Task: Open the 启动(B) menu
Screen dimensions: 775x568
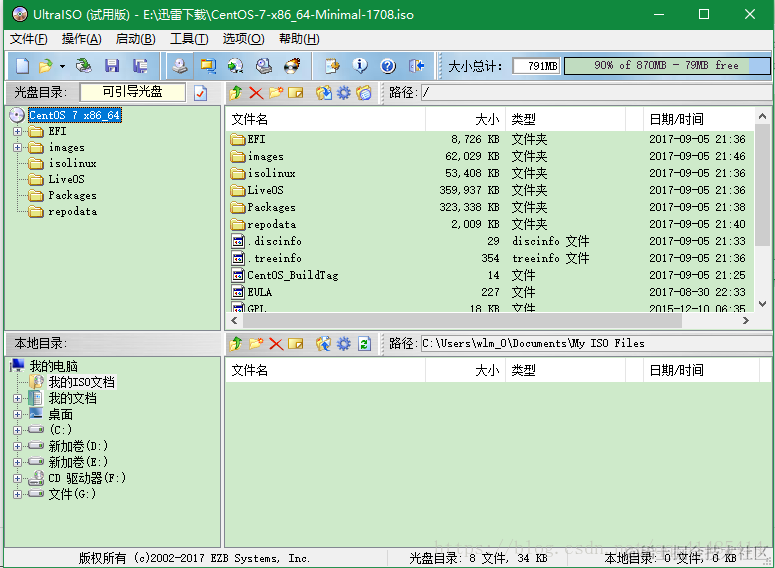Action: tap(135, 39)
